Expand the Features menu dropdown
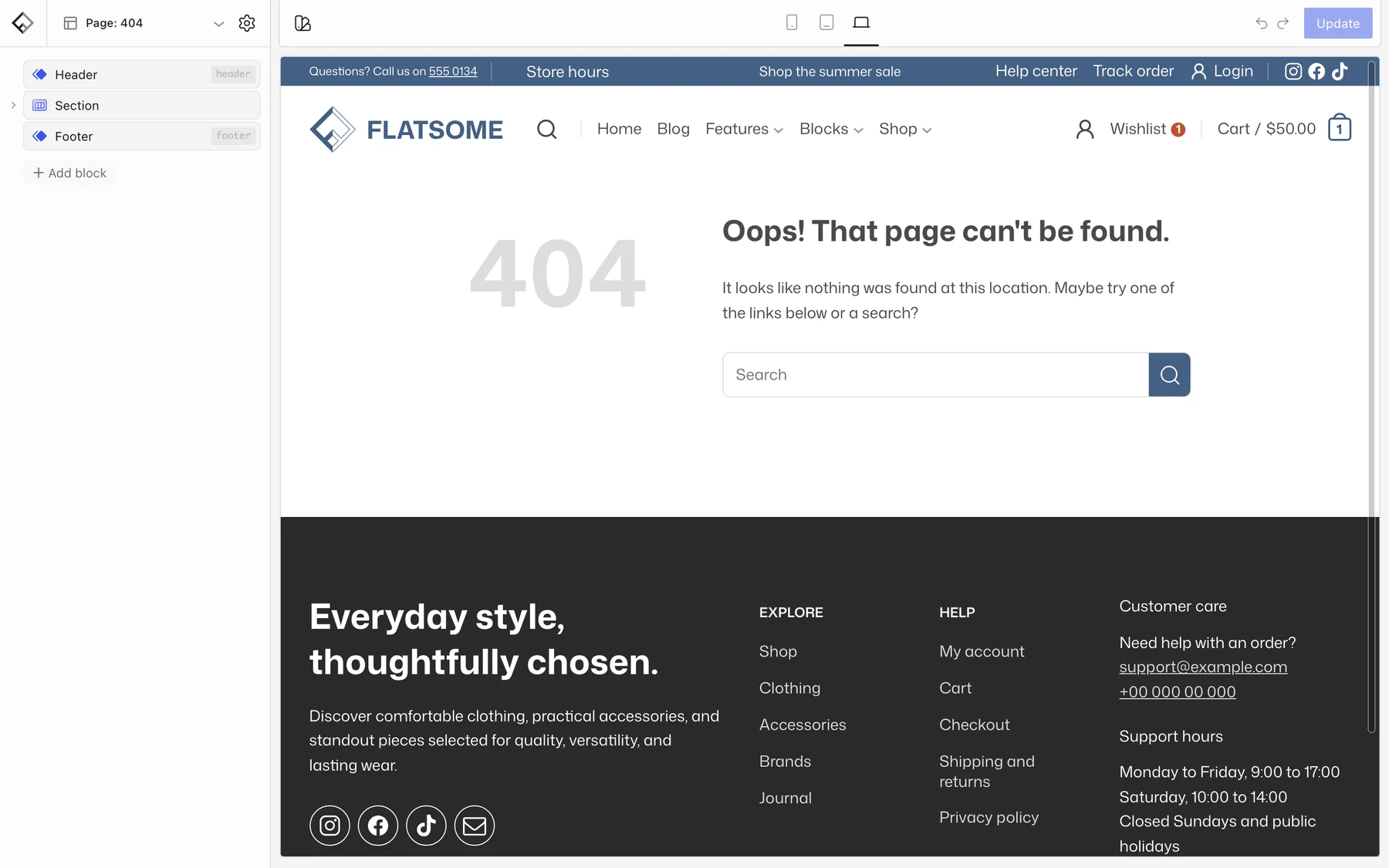The height and width of the screenshot is (868, 1389). coord(744,129)
